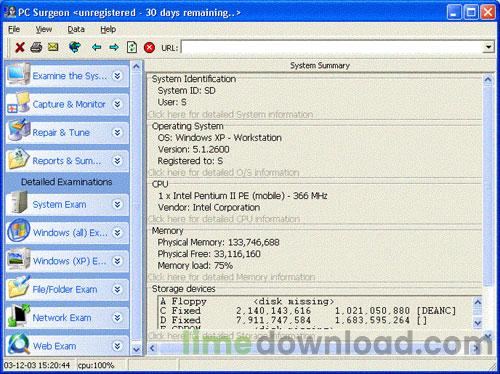The width and height of the screenshot is (500, 374).
Task: Expand the System Exam chevron
Action: point(117,204)
